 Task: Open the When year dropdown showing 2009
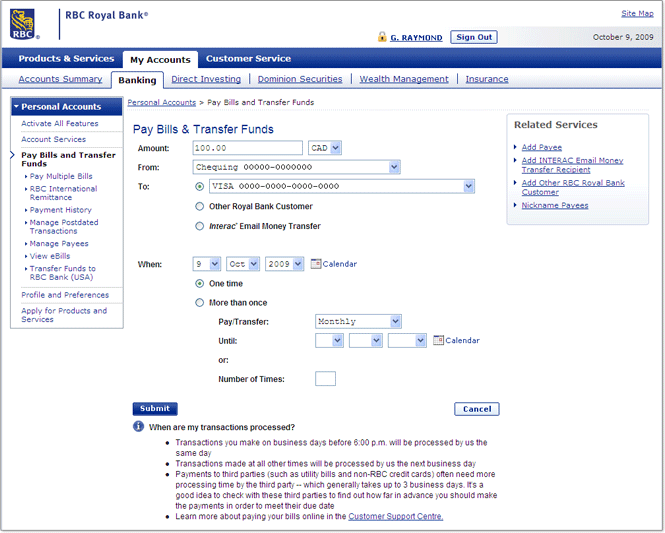tap(285, 264)
